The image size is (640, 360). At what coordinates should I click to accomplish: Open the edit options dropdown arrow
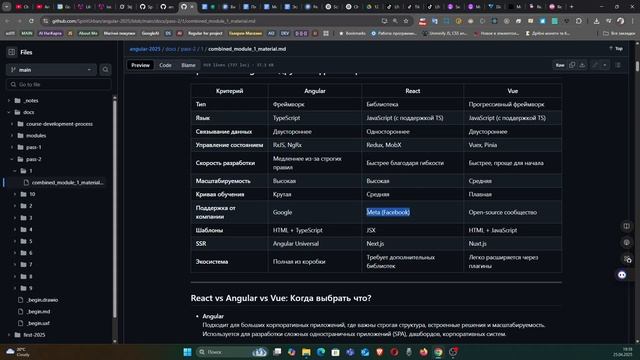tap(605, 65)
